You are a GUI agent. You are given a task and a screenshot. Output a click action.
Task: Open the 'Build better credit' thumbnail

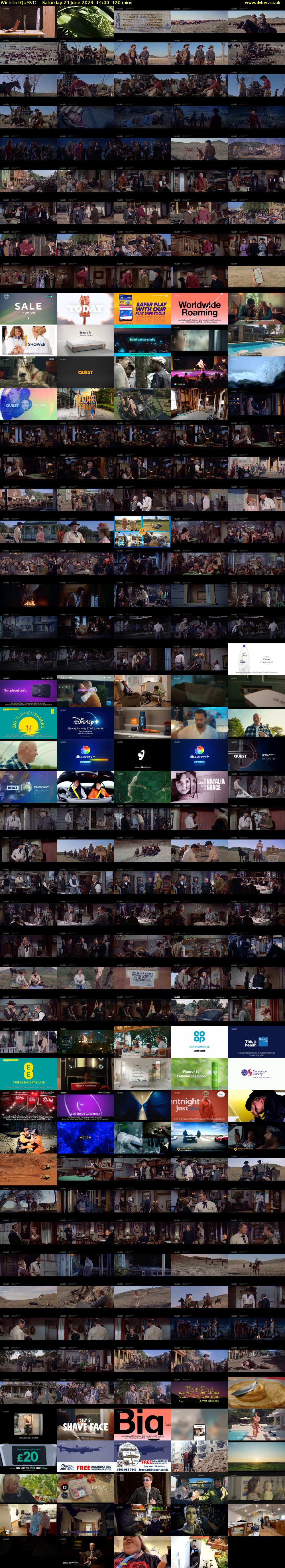(142, 340)
